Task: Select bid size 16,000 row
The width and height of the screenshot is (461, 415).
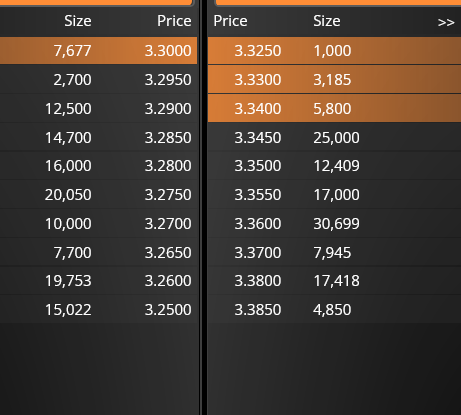Action: coord(99,166)
